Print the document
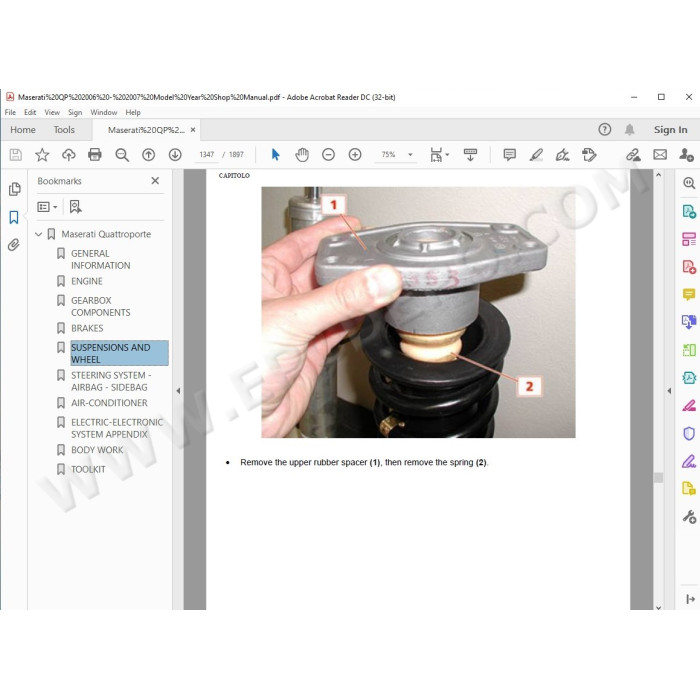700x700 pixels. tap(95, 154)
